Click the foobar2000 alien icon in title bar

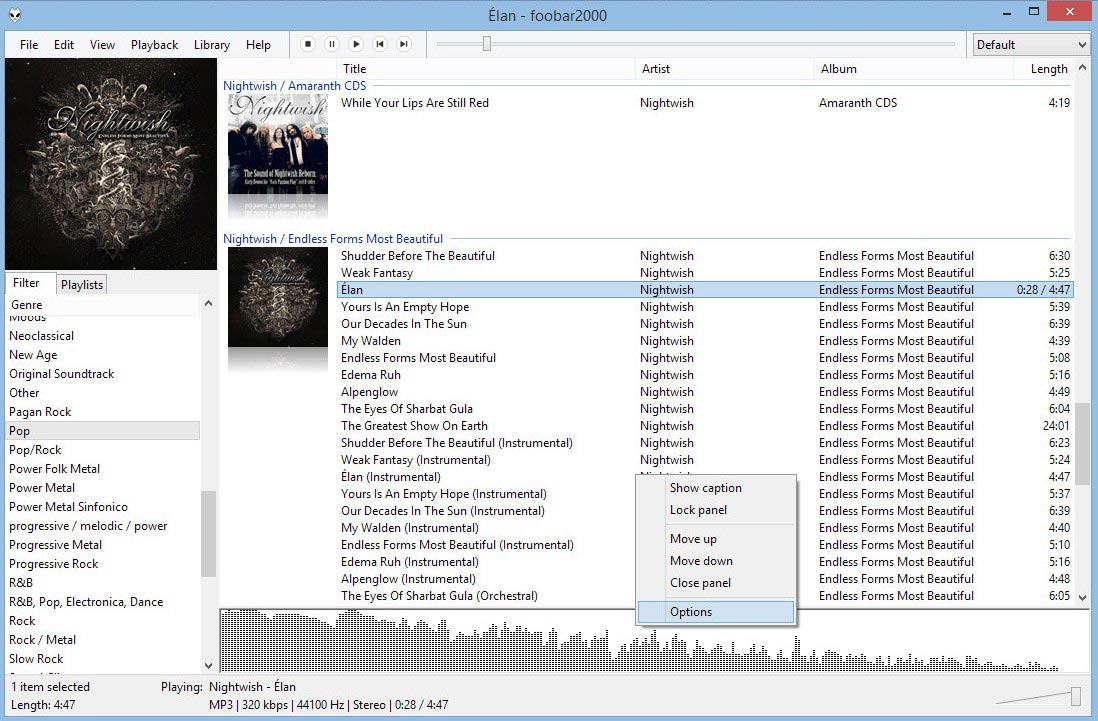tap(15, 14)
